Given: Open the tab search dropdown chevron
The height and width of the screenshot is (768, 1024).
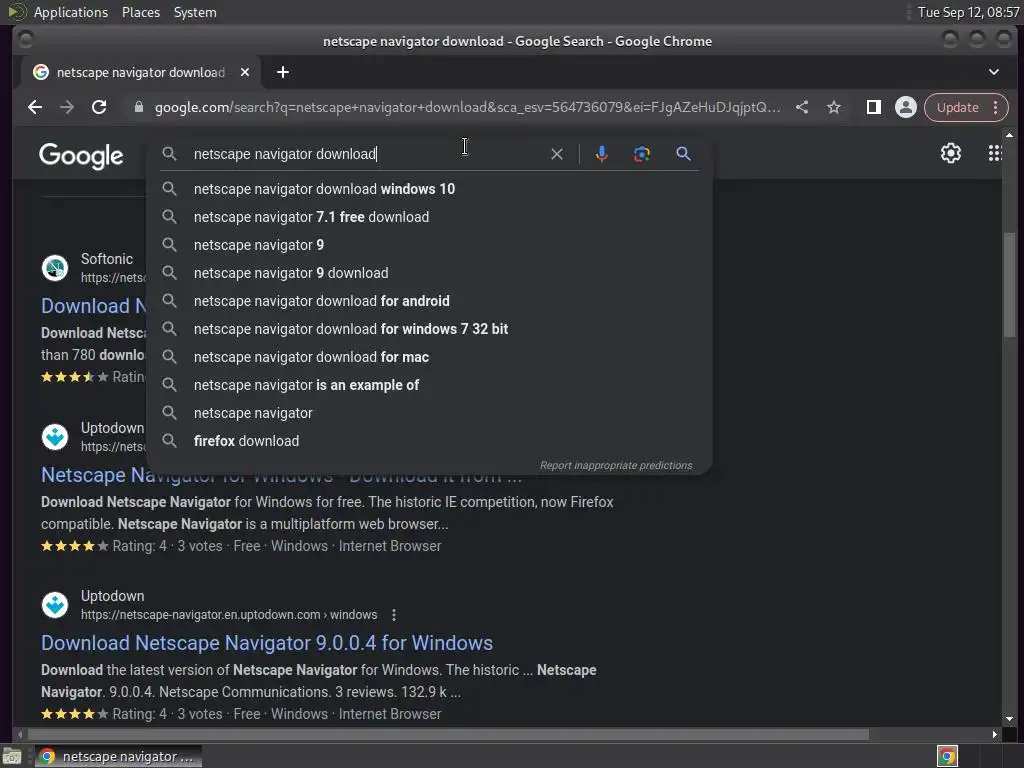Looking at the screenshot, I should (993, 72).
